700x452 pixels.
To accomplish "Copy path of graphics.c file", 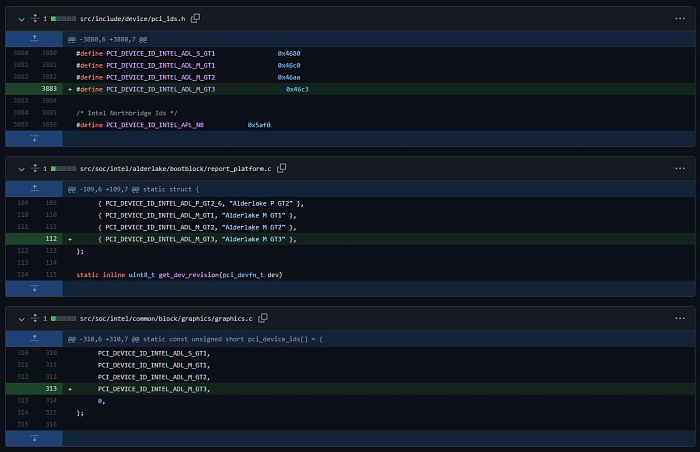I will [x=263, y=318].
